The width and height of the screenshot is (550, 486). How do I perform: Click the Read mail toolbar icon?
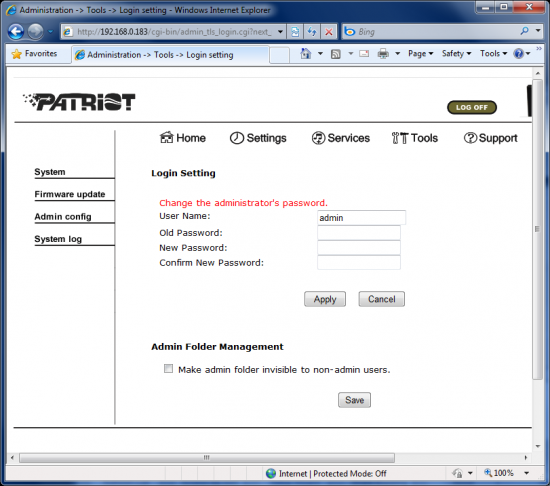click(364, 54)
